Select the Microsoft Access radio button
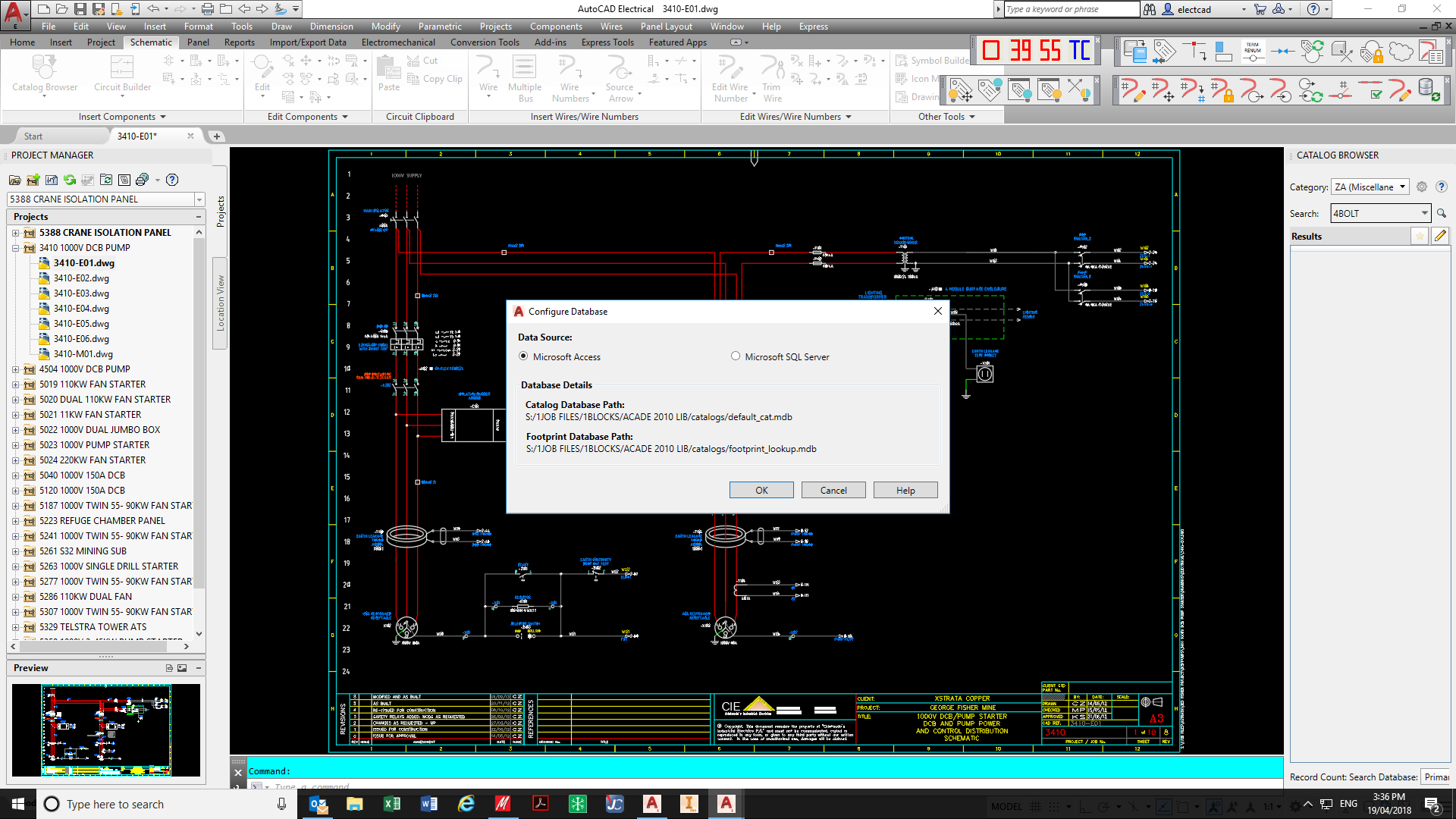Screen dimensions: 1456x819 (523, 356)
